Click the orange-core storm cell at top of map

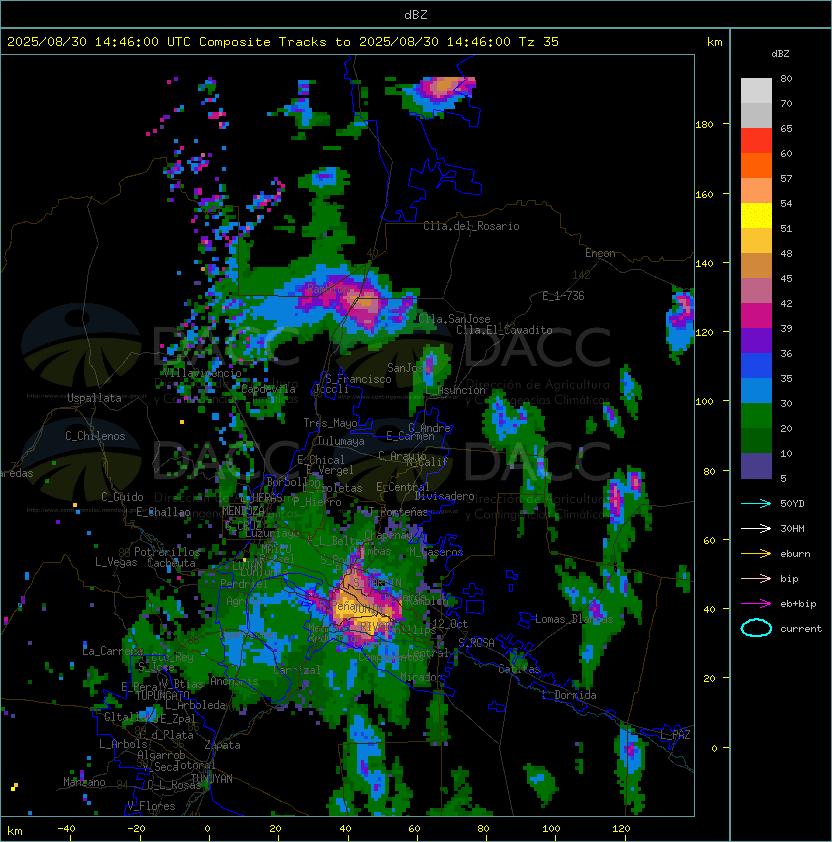tap(446, 85)
